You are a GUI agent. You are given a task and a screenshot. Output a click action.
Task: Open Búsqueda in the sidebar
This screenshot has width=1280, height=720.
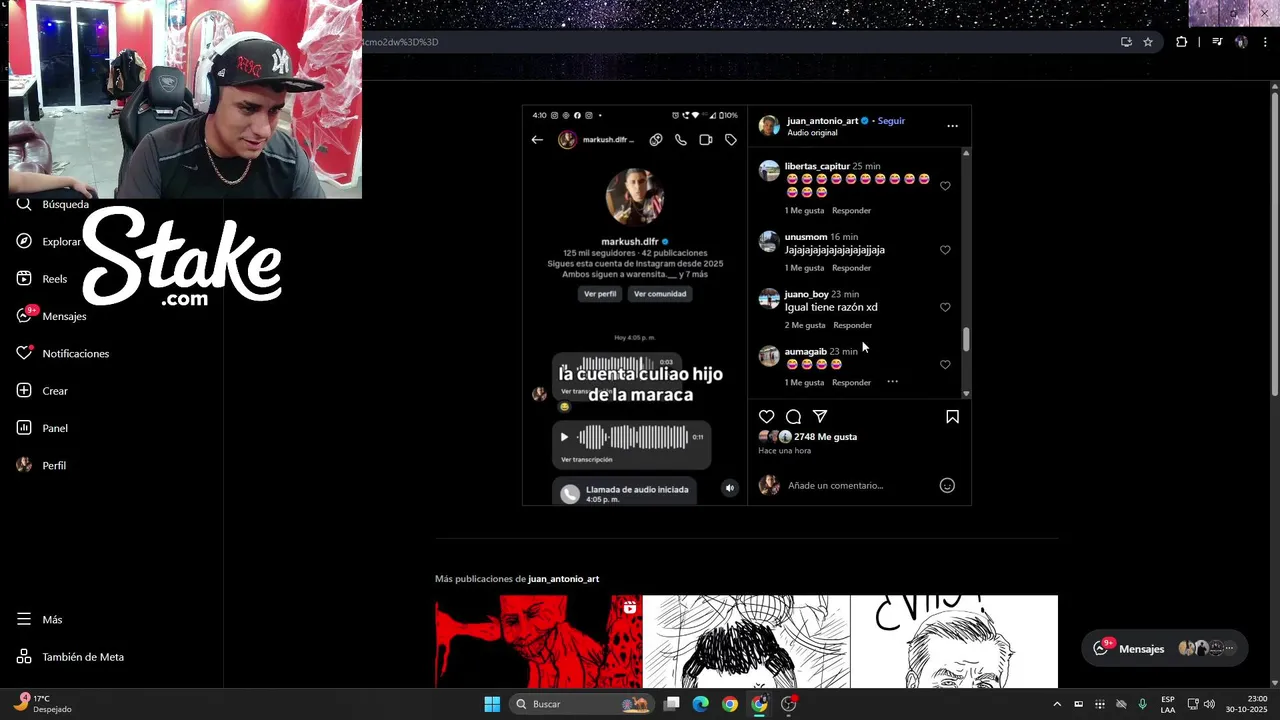(52, 204)
